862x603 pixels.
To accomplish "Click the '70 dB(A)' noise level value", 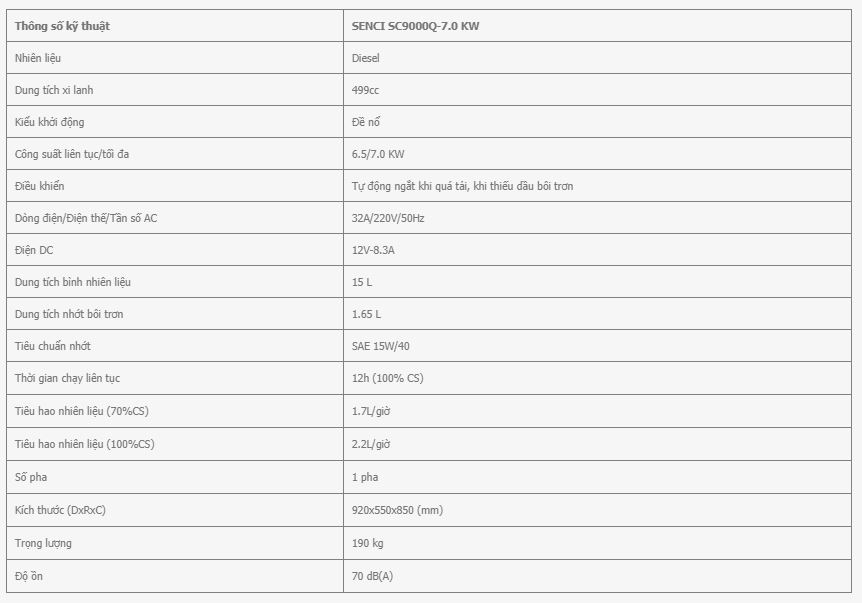I will (x=372, y=576).
